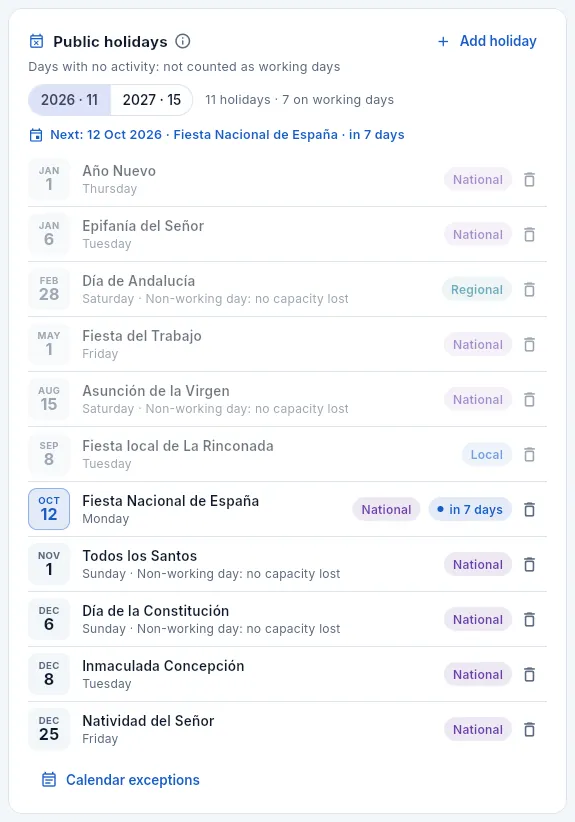Remove the Todos los Santos holiday
The width and height of the screenshot is (575, 822).
(x=529, y=565)
